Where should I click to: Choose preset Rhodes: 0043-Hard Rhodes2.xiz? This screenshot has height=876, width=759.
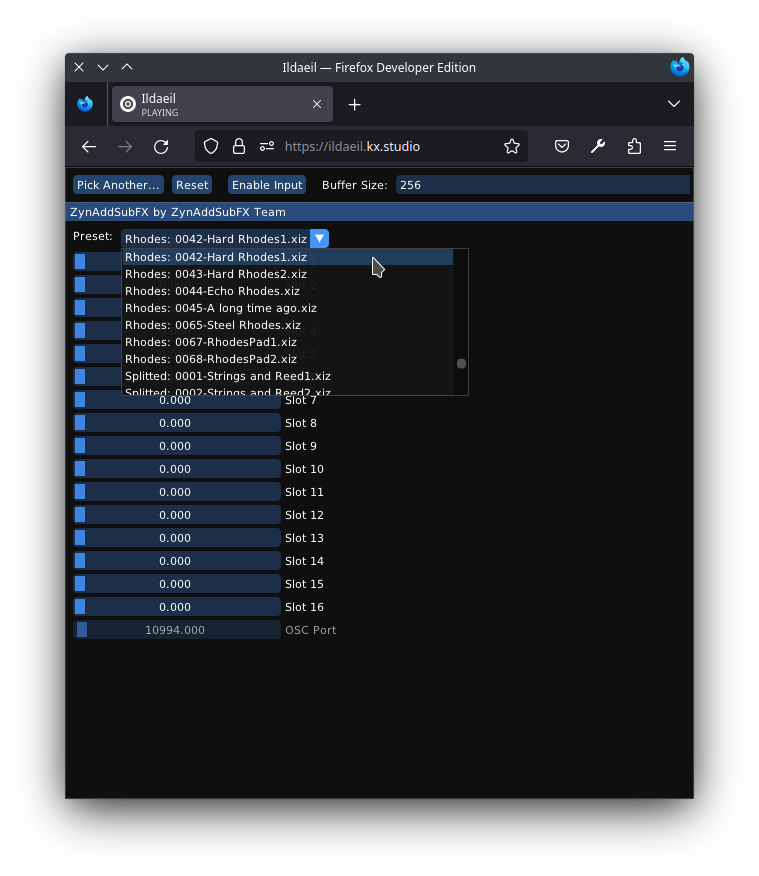[288, 274]
